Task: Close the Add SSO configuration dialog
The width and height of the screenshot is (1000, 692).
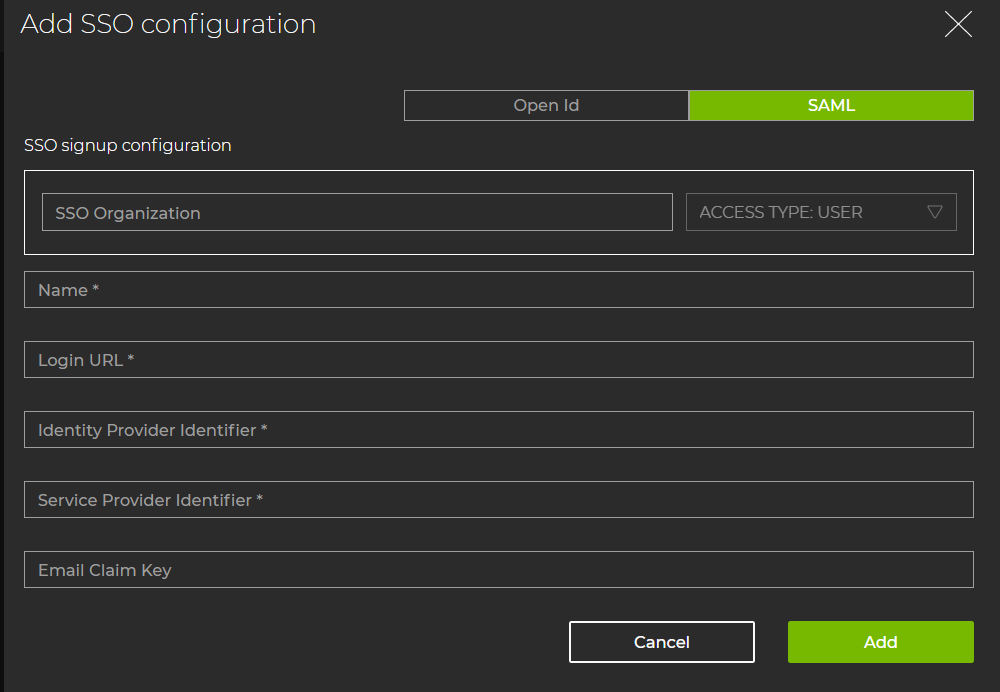Action: tap(958, 24)
